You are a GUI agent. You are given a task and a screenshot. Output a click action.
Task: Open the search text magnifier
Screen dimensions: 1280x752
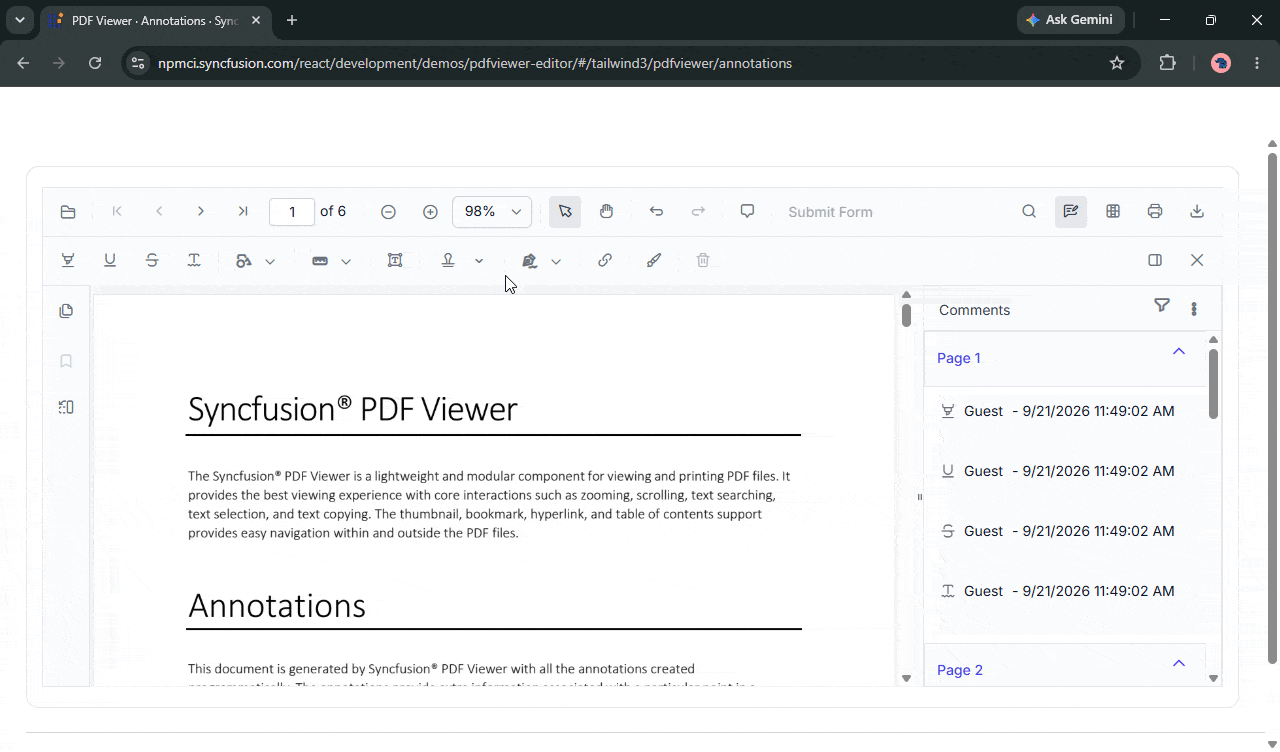pos(1029,212)
